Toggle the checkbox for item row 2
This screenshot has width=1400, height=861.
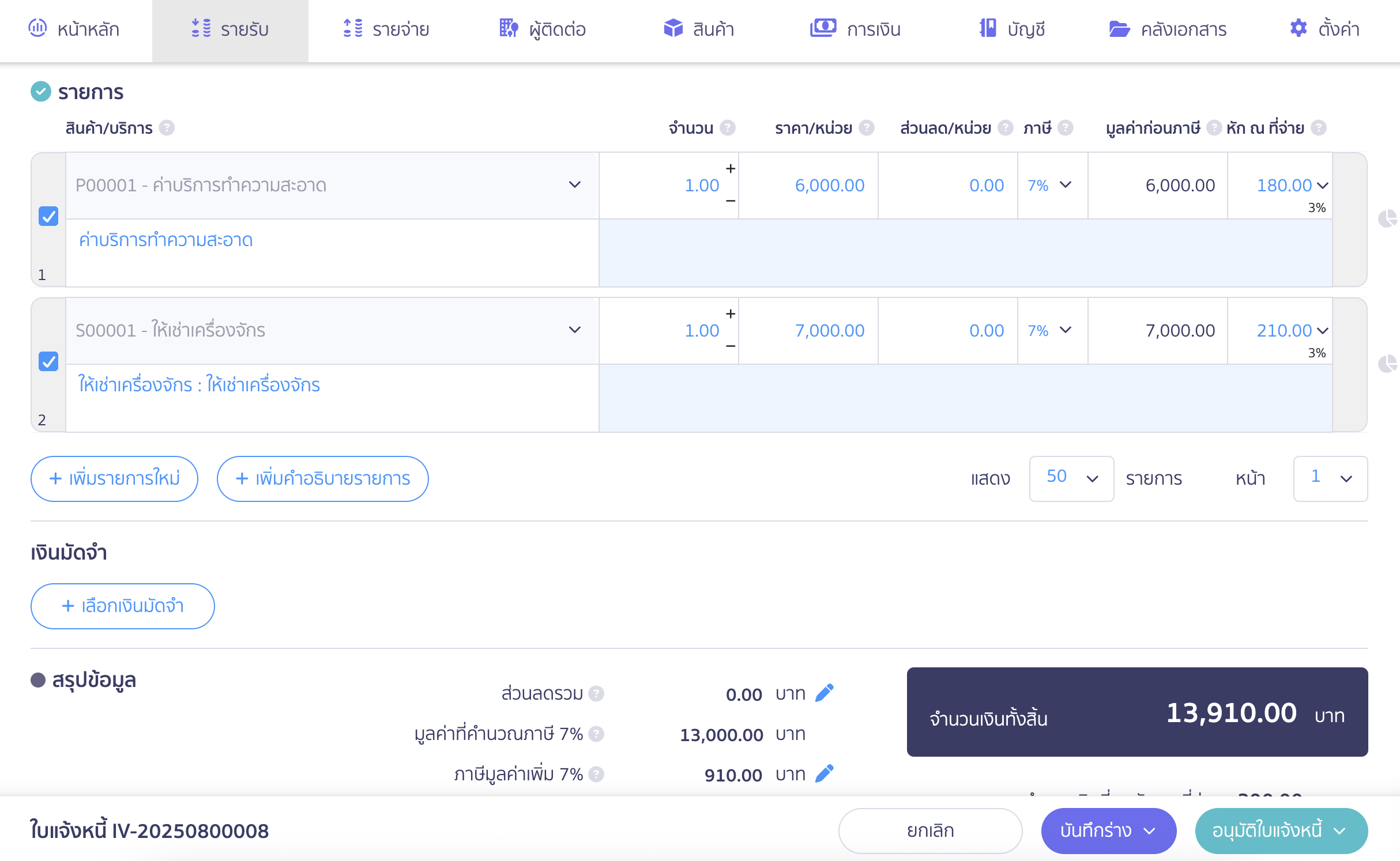point(48,361)
